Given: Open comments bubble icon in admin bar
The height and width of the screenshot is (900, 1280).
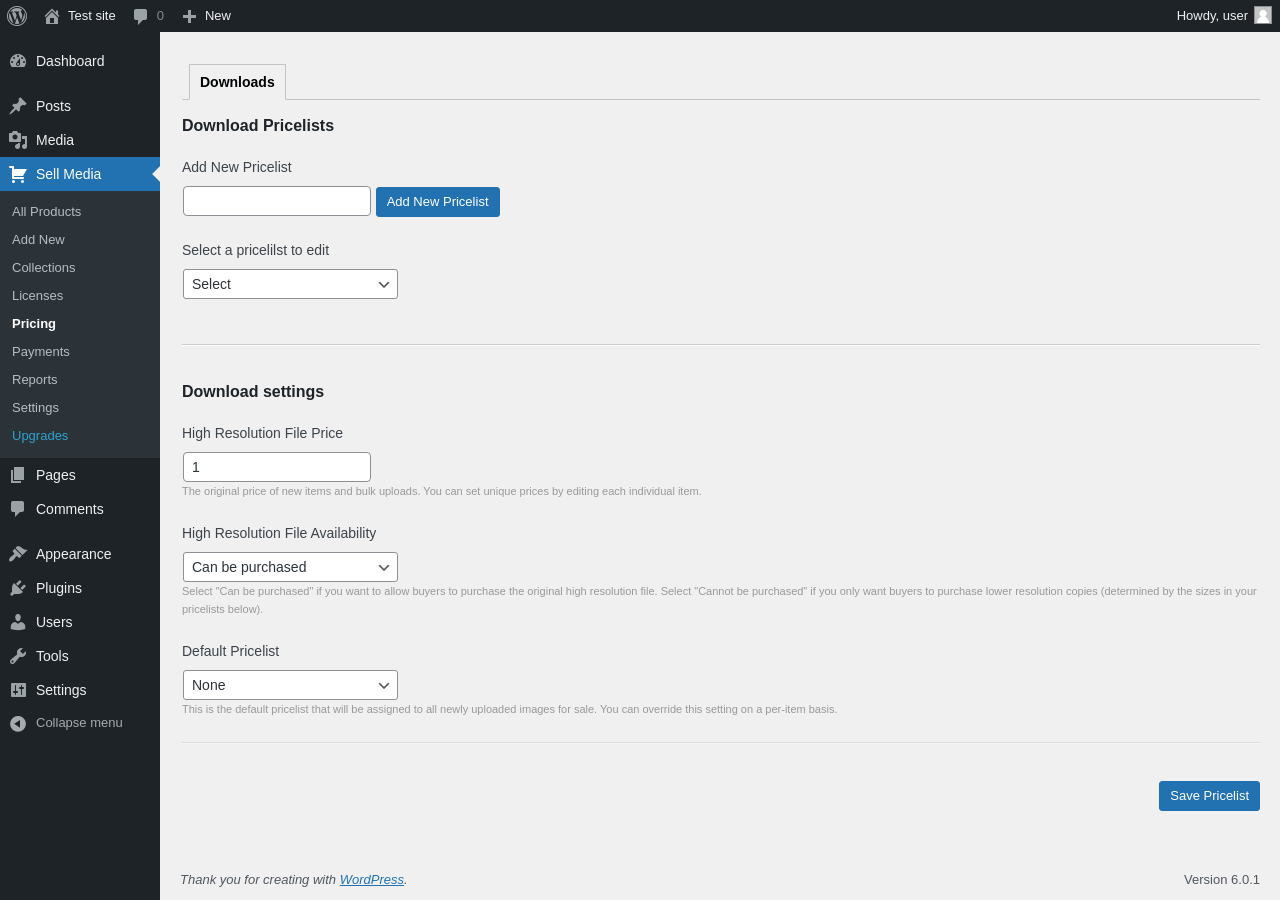Looking at the screenshot, I should 141,16.
